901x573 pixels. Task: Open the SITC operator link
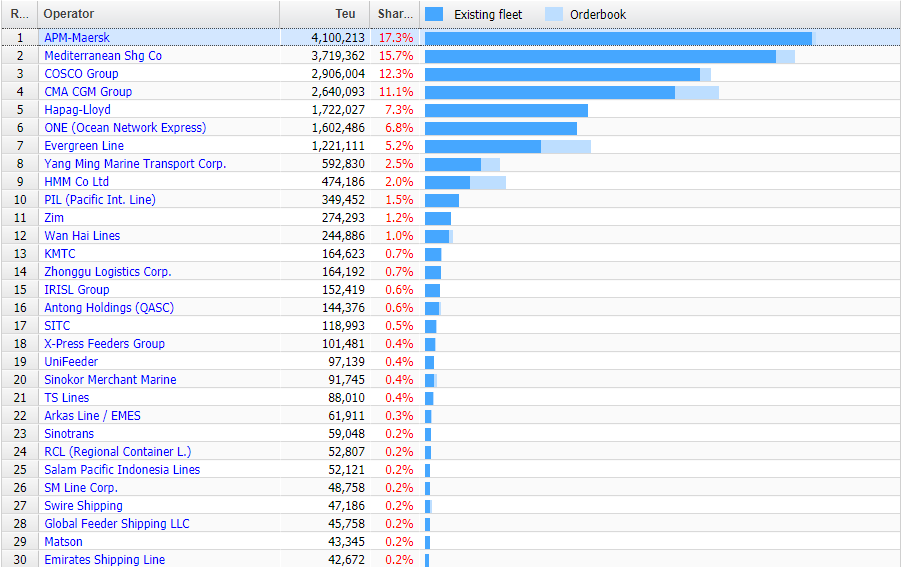57,326
